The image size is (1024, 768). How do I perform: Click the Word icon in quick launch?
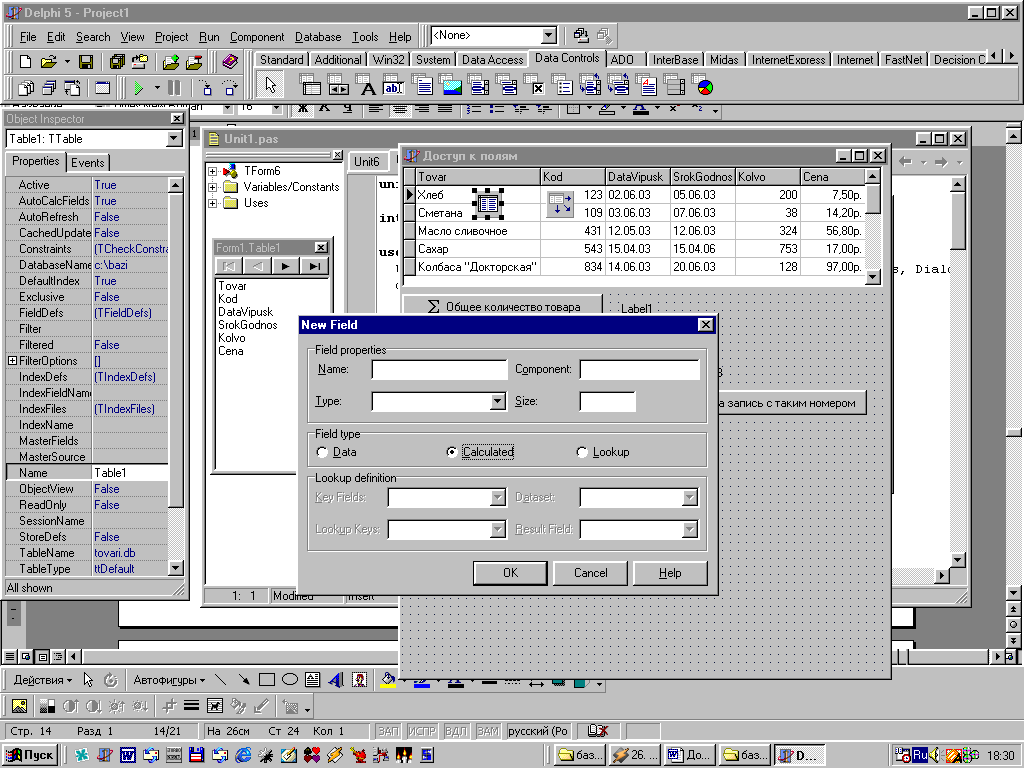pos(127,755)
